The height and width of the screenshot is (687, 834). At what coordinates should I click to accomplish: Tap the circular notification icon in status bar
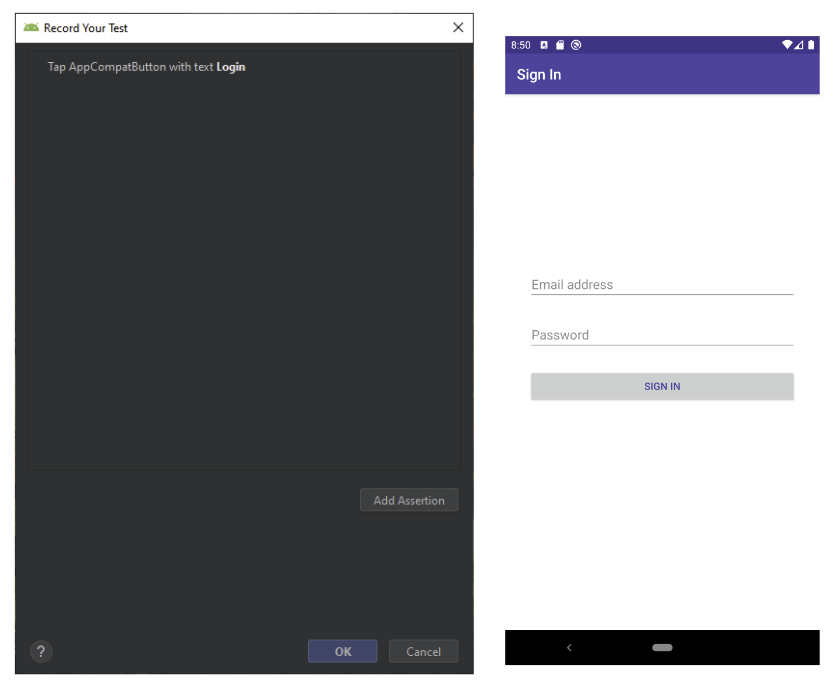click(576, 45)
